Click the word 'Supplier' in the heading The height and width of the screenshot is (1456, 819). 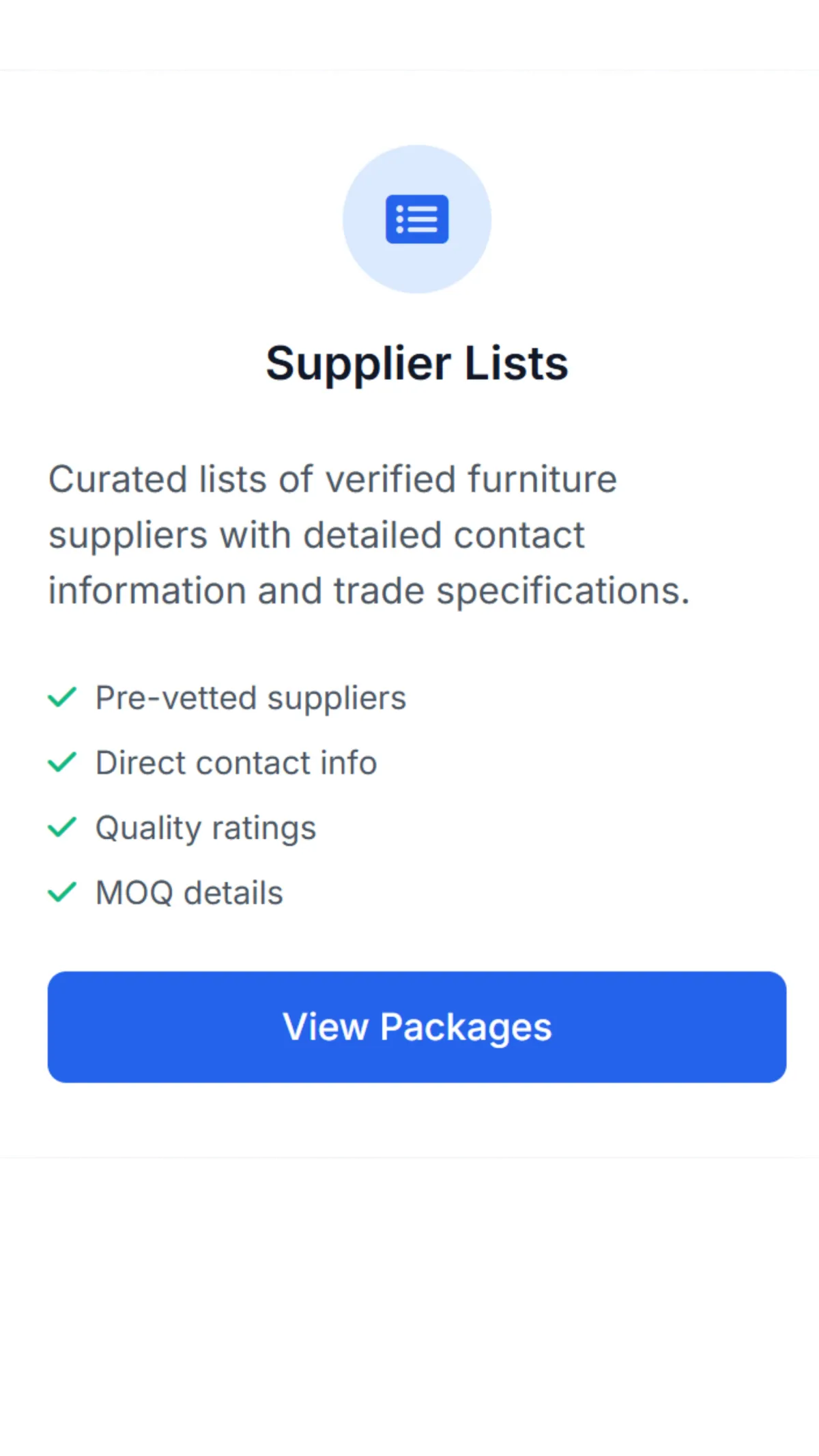(x=358, y=363)
